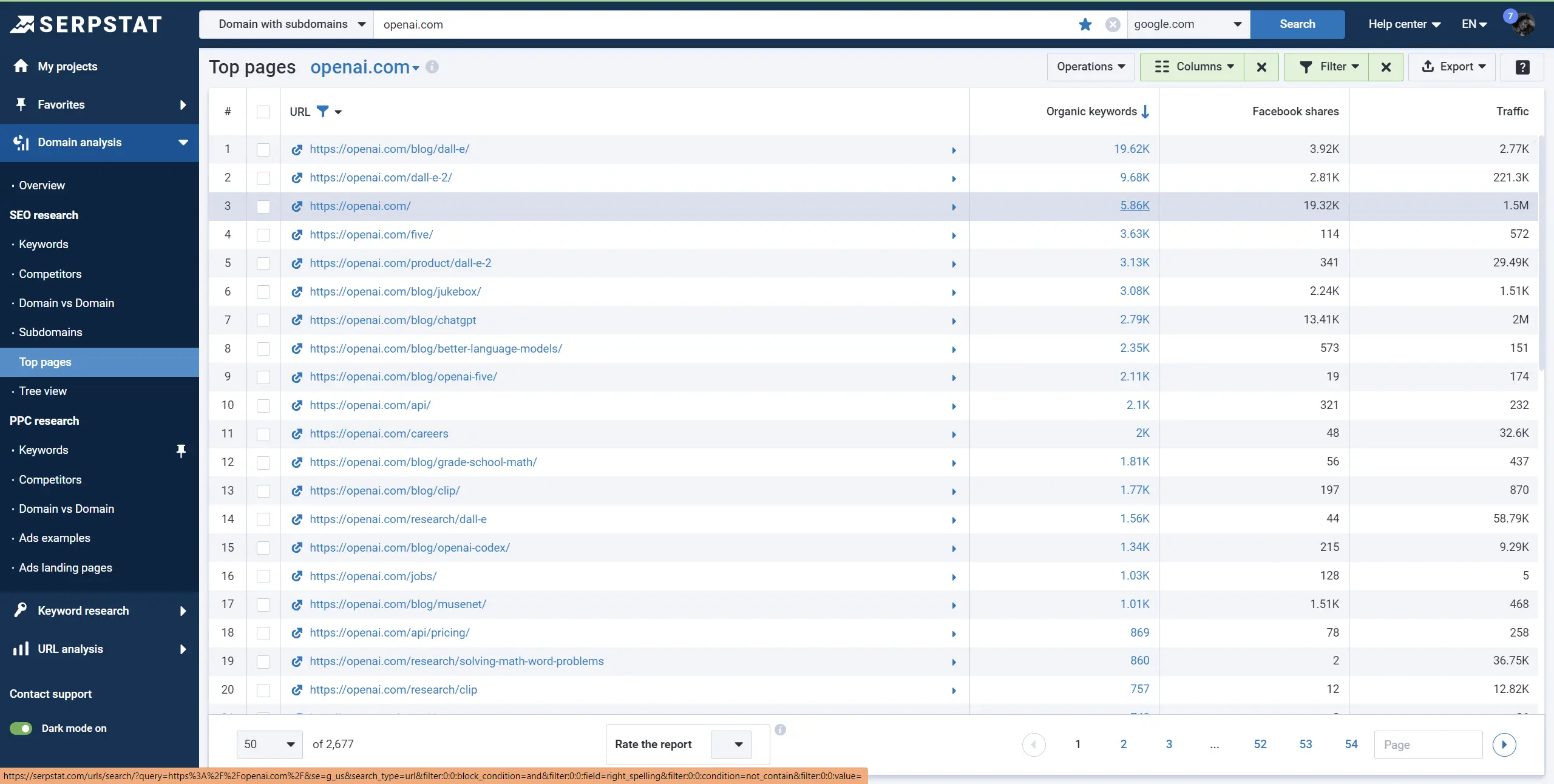Tick checkbox for api/pricing row
The height and width of the screenshot is (784, 1554).
click(x=263, y=634)
